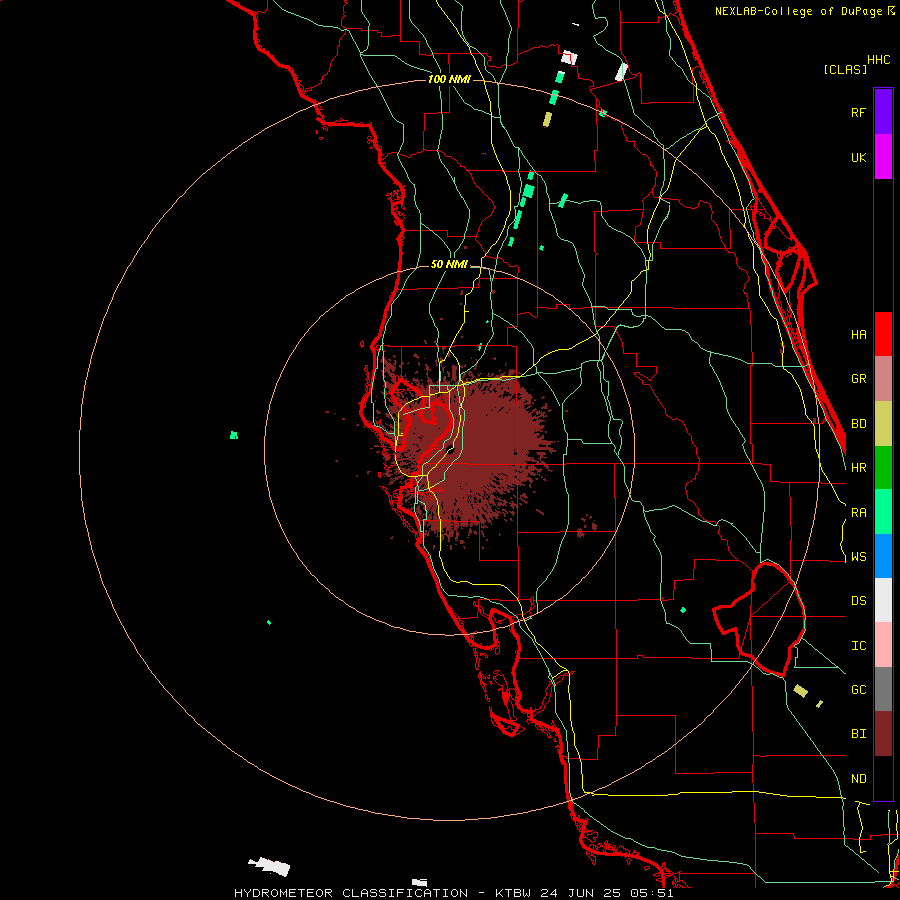Screen dimensions: 900x900
Task: Click the 'HHC' product label
Action: coord(879,60)
